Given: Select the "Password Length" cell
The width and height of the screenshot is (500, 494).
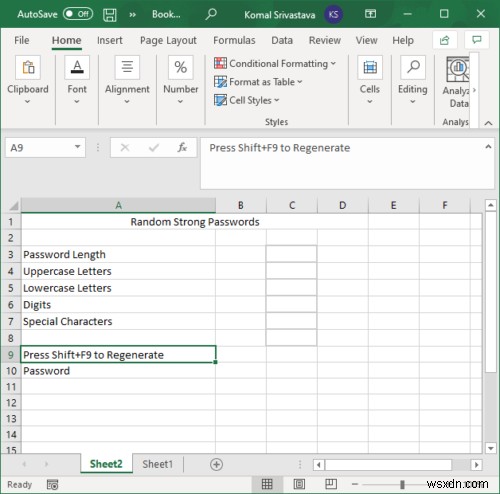Looking at the screenshot, I should click(x=118, y=255).
